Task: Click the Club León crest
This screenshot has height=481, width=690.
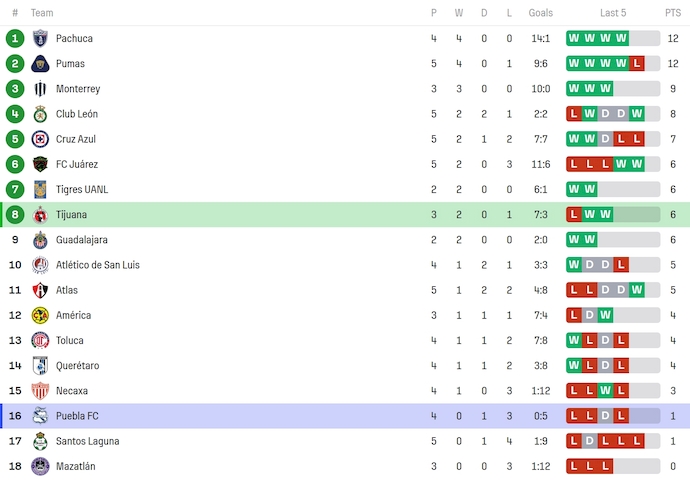Action: click(40, 114)
